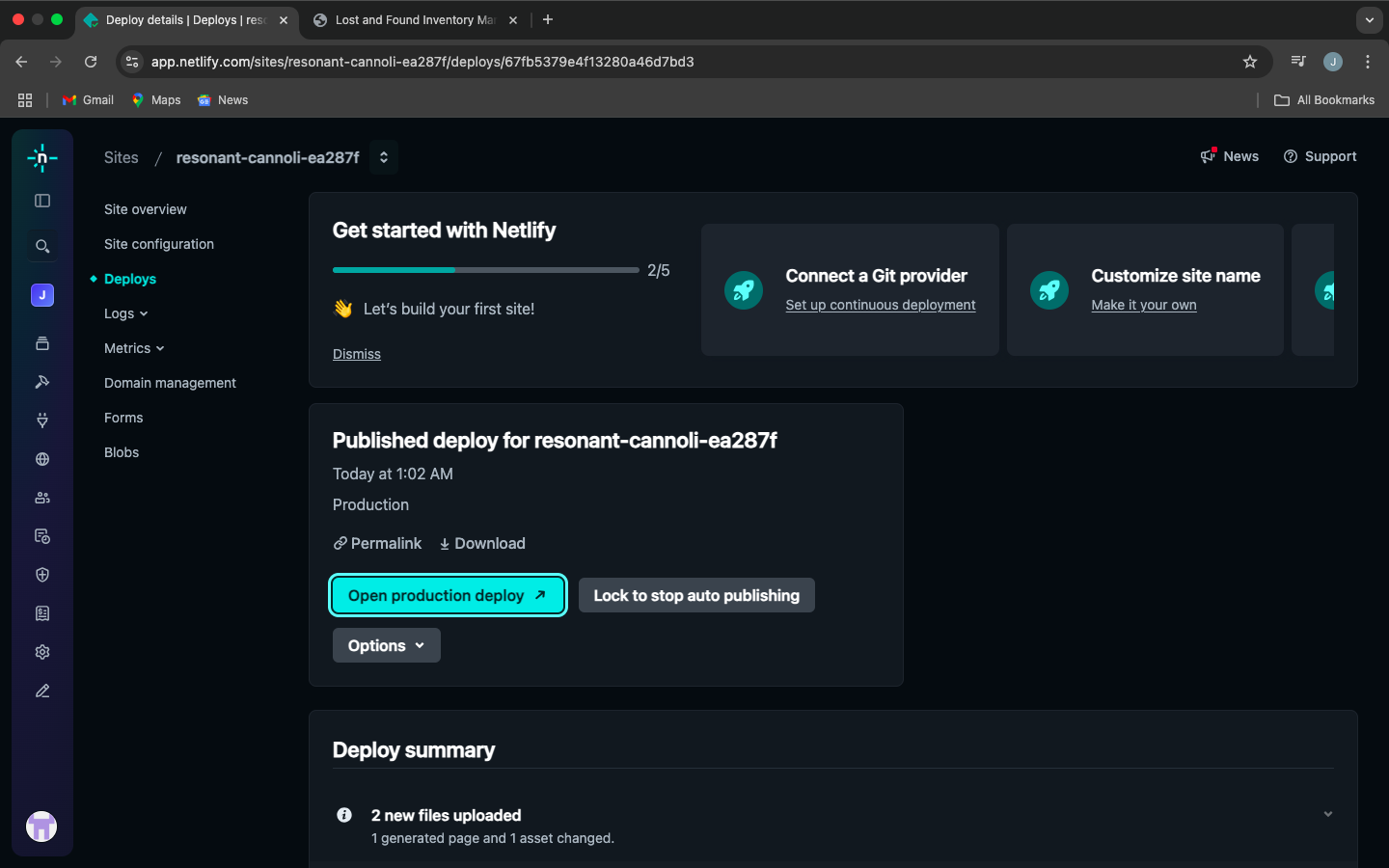Open Chrome media control icon
Screen dimensions: 1389x868
pos(1298,62)
